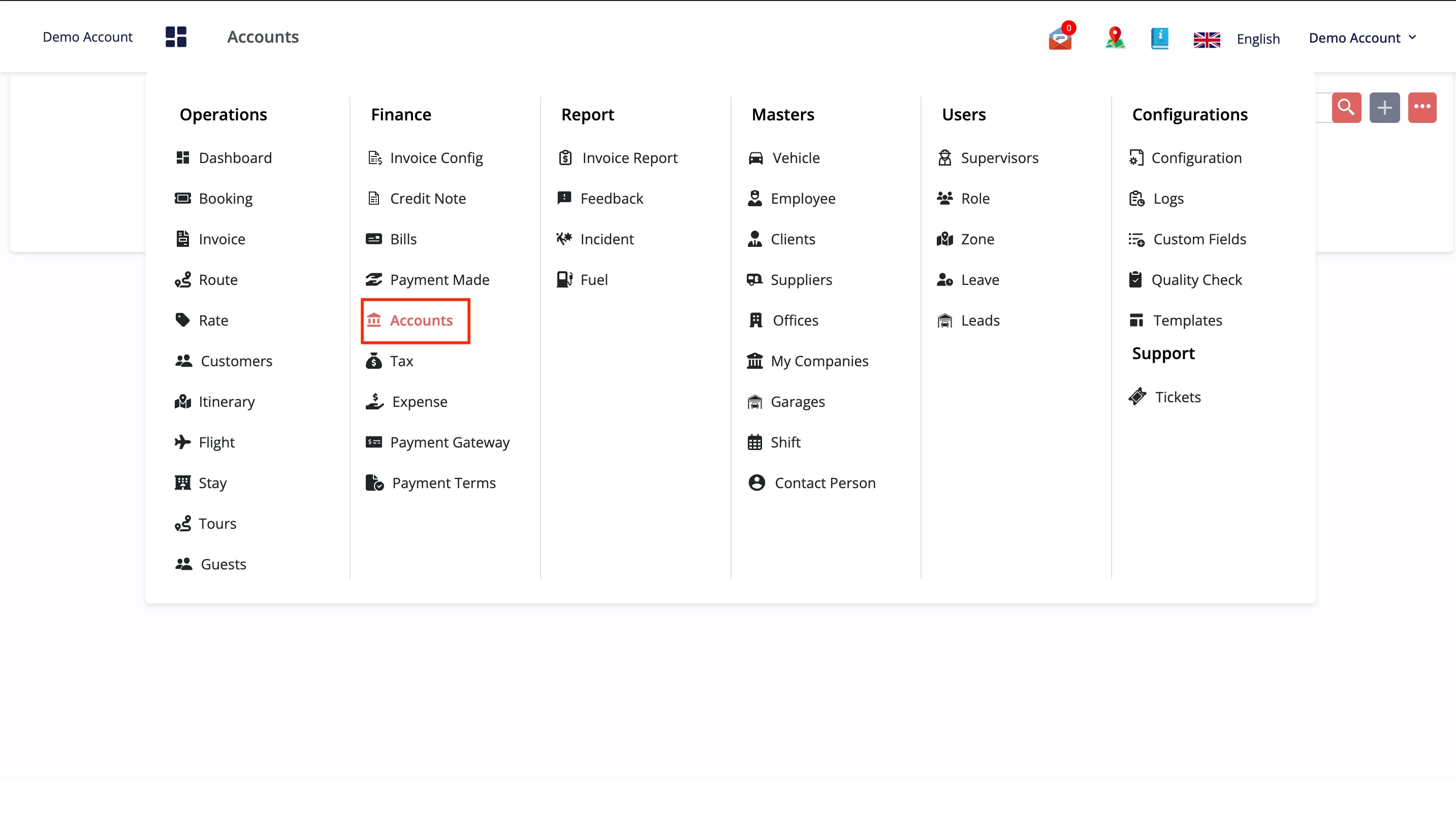Click the Vehicle car icon
This screenshot has height=831, width=1456.
click(x=755, y=157)
